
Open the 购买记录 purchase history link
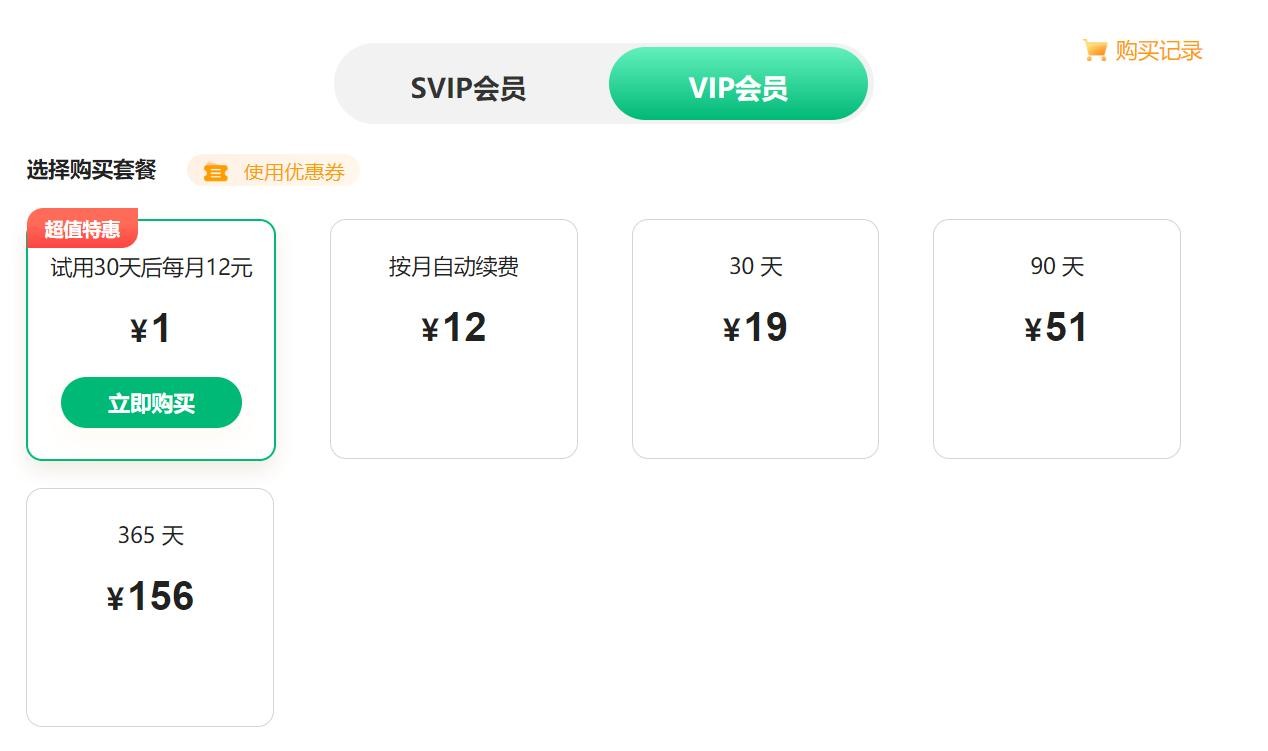[1158, 51]
